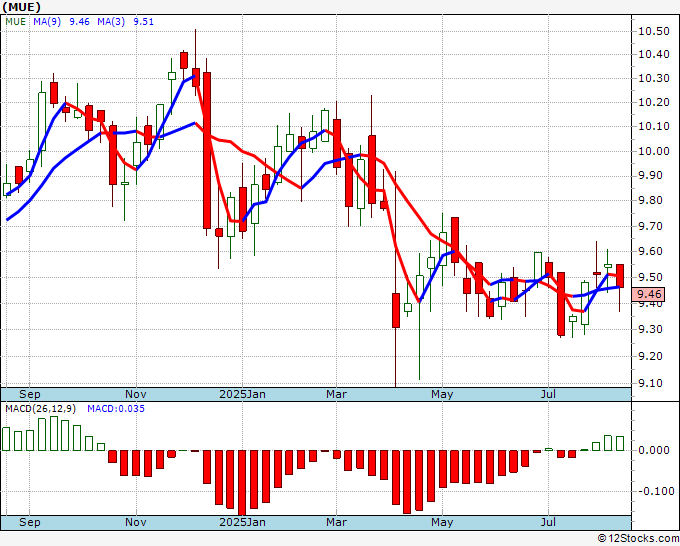680x546 pixels.
Task: Select Jul on the MACD panel time axis
Action: coord(548,522)
